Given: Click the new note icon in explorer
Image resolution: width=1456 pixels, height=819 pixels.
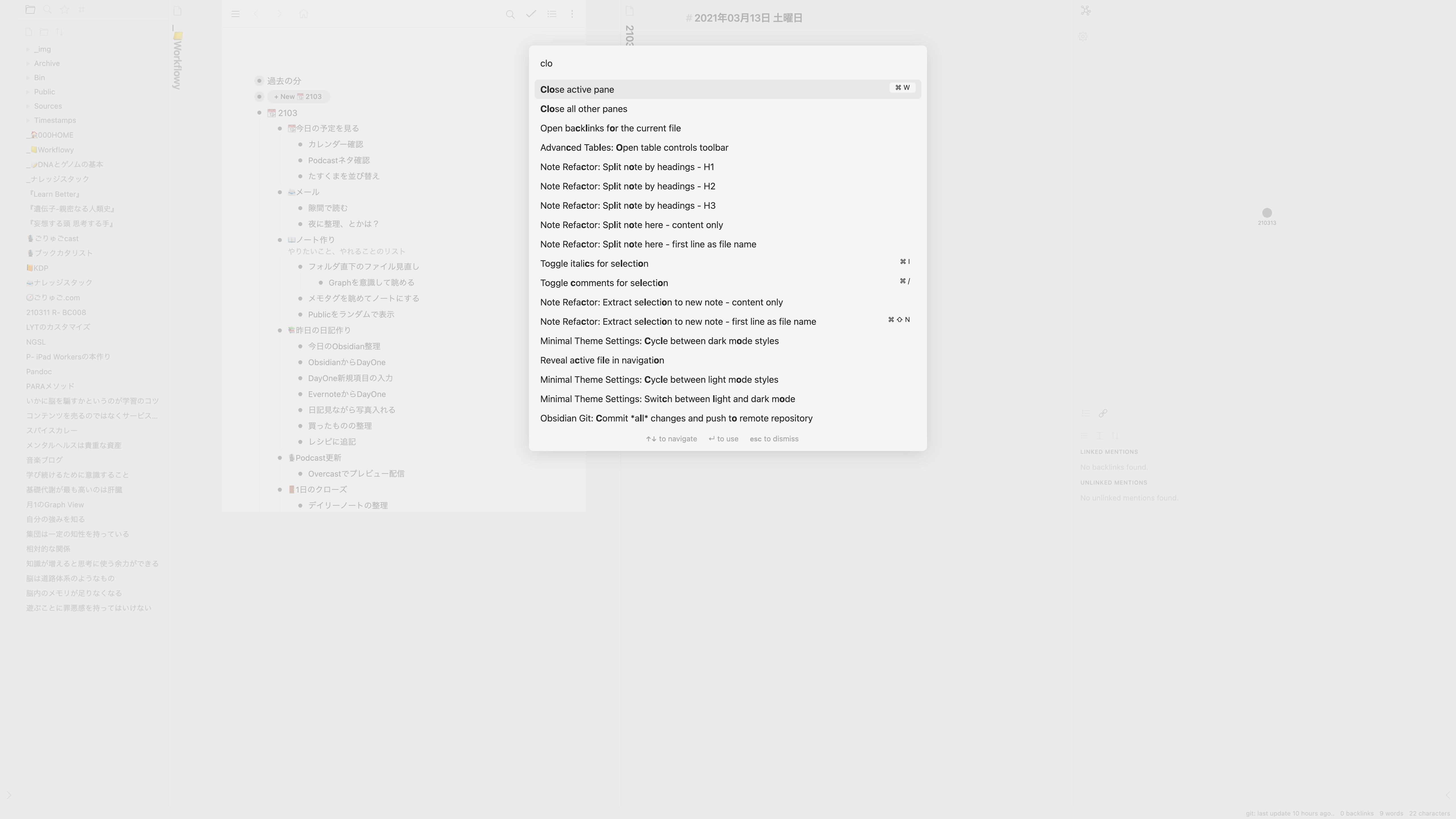Looking at the screenshot, I should [29, 32].
